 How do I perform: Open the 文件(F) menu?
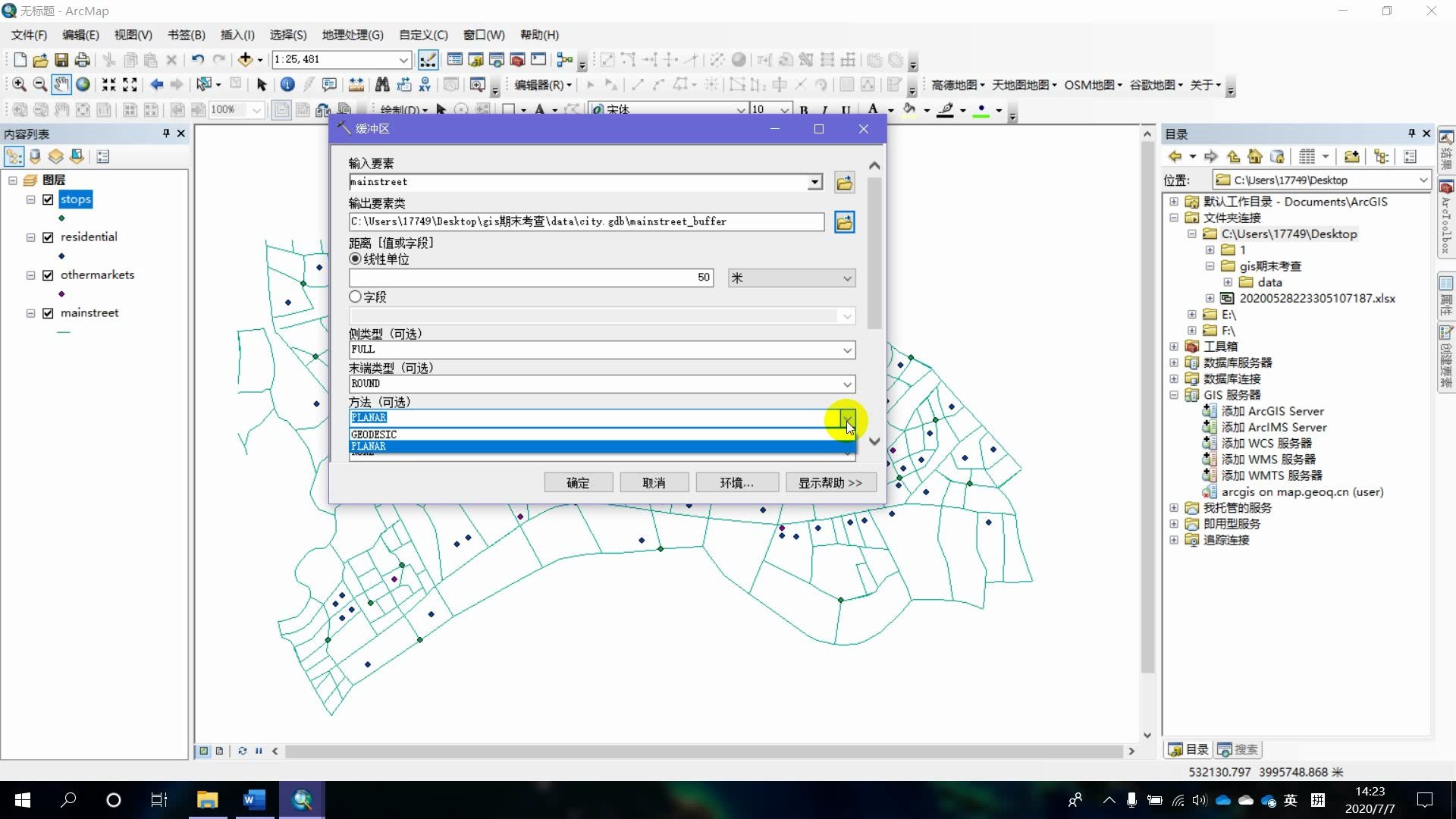click(29, 35)
